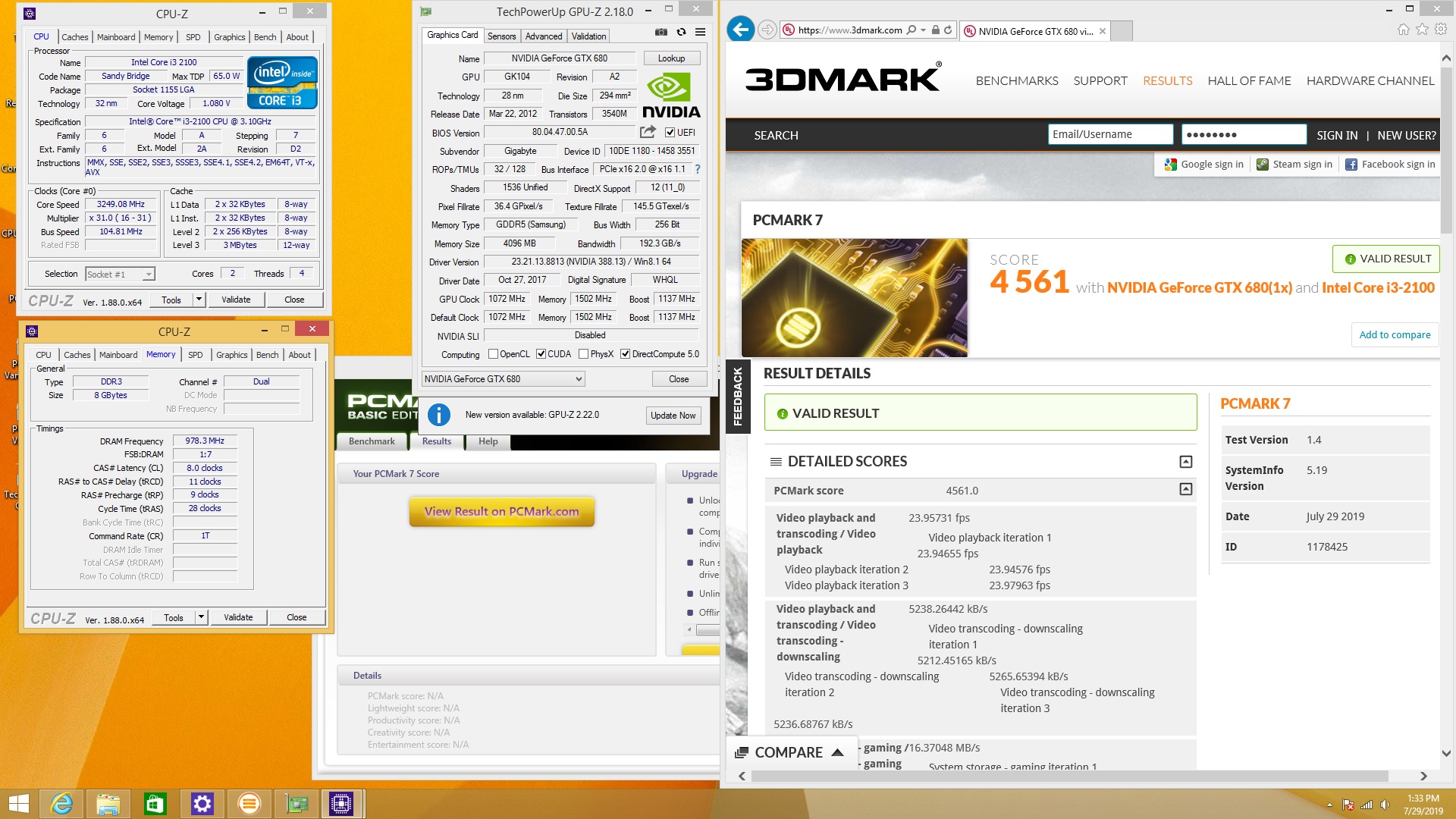Click the NVIDIA logo in GPU-Z

click(x=671, y=95)
